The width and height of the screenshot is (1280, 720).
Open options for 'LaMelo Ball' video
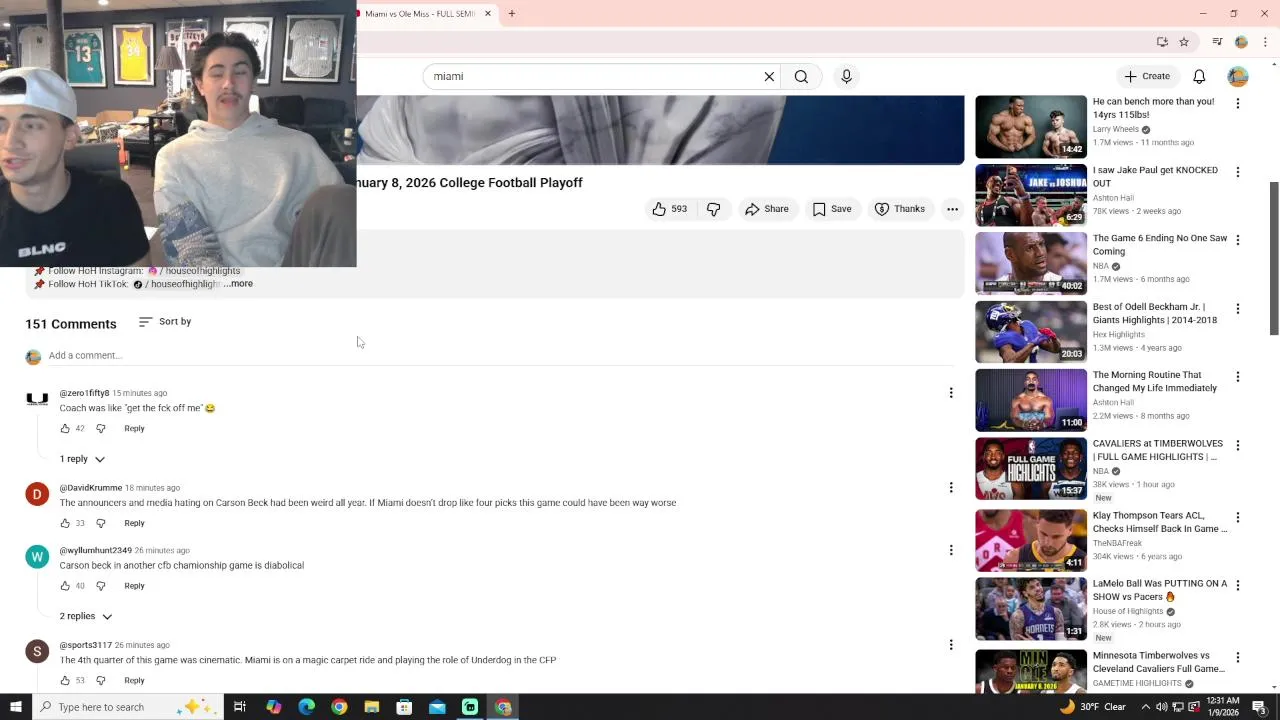(x=1238, y=586)
